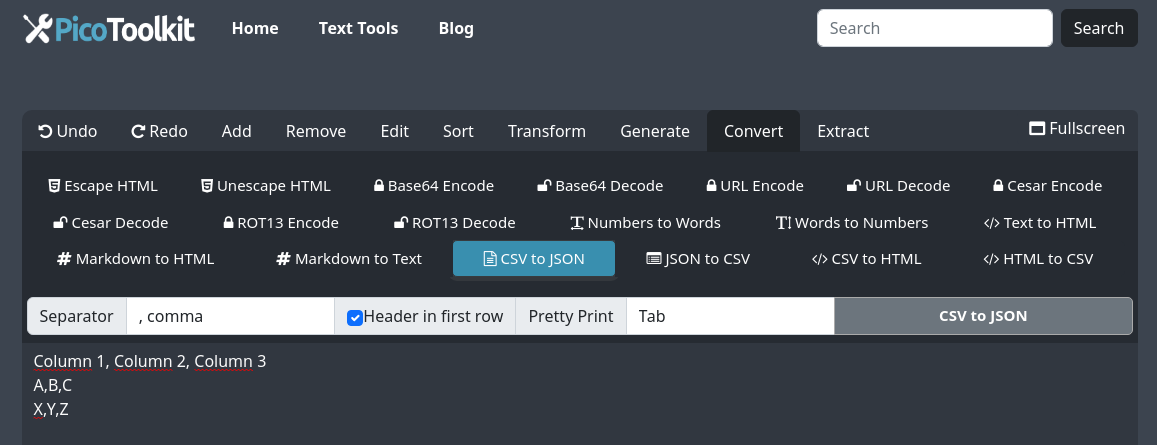Select the URL Decode tool
Screen dimensions: 1157x445
click(898, 186)
